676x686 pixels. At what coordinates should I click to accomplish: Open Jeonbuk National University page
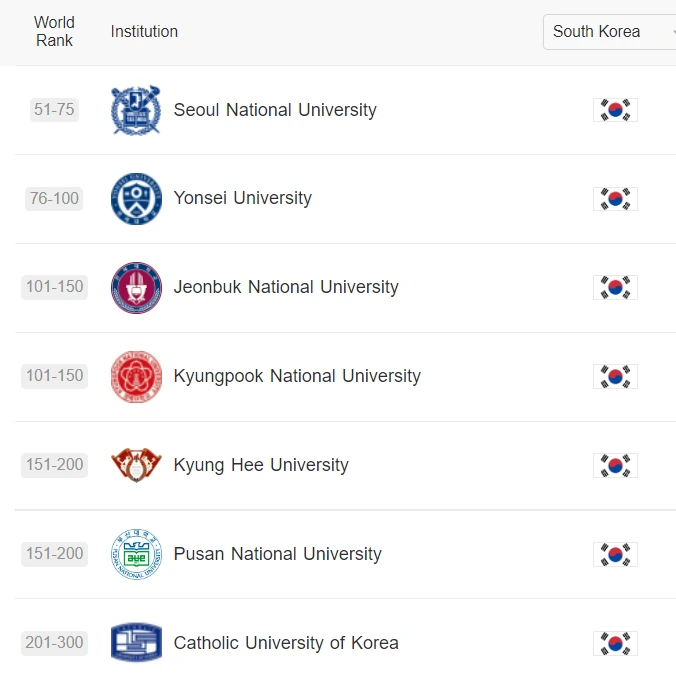pyautogui.click(x=286, y=287)
